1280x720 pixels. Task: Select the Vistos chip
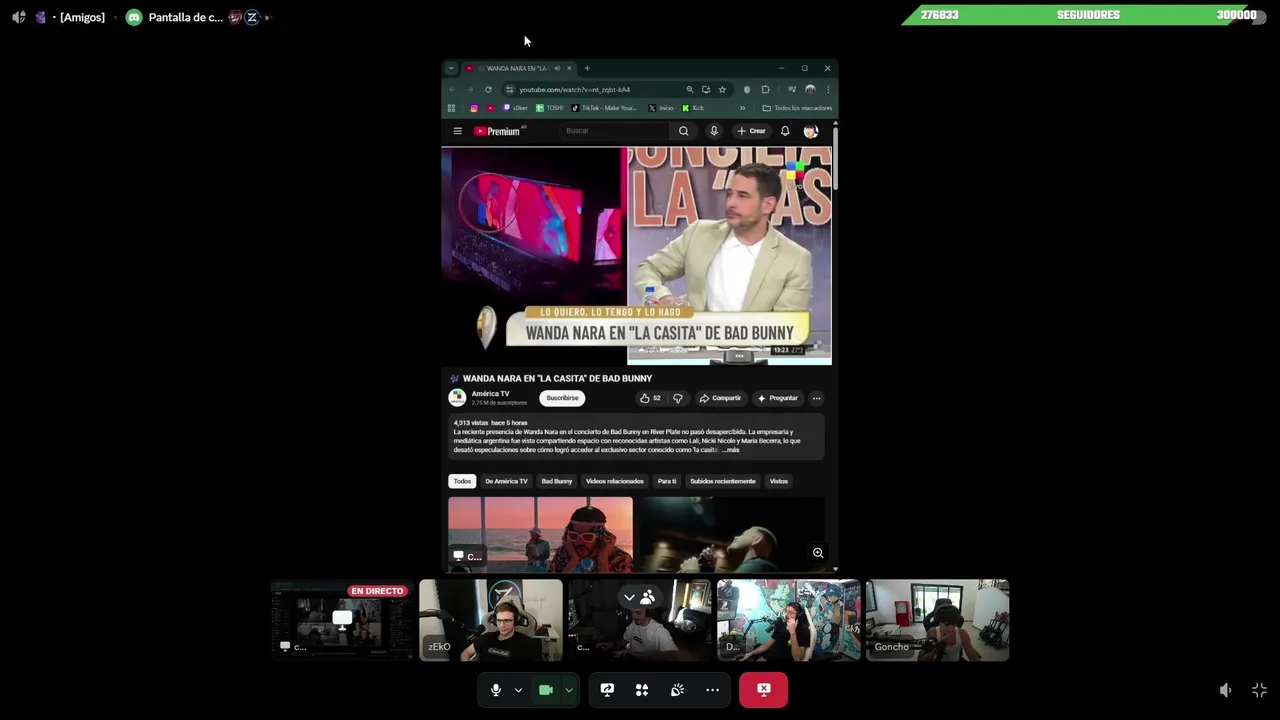coord(779,481)
